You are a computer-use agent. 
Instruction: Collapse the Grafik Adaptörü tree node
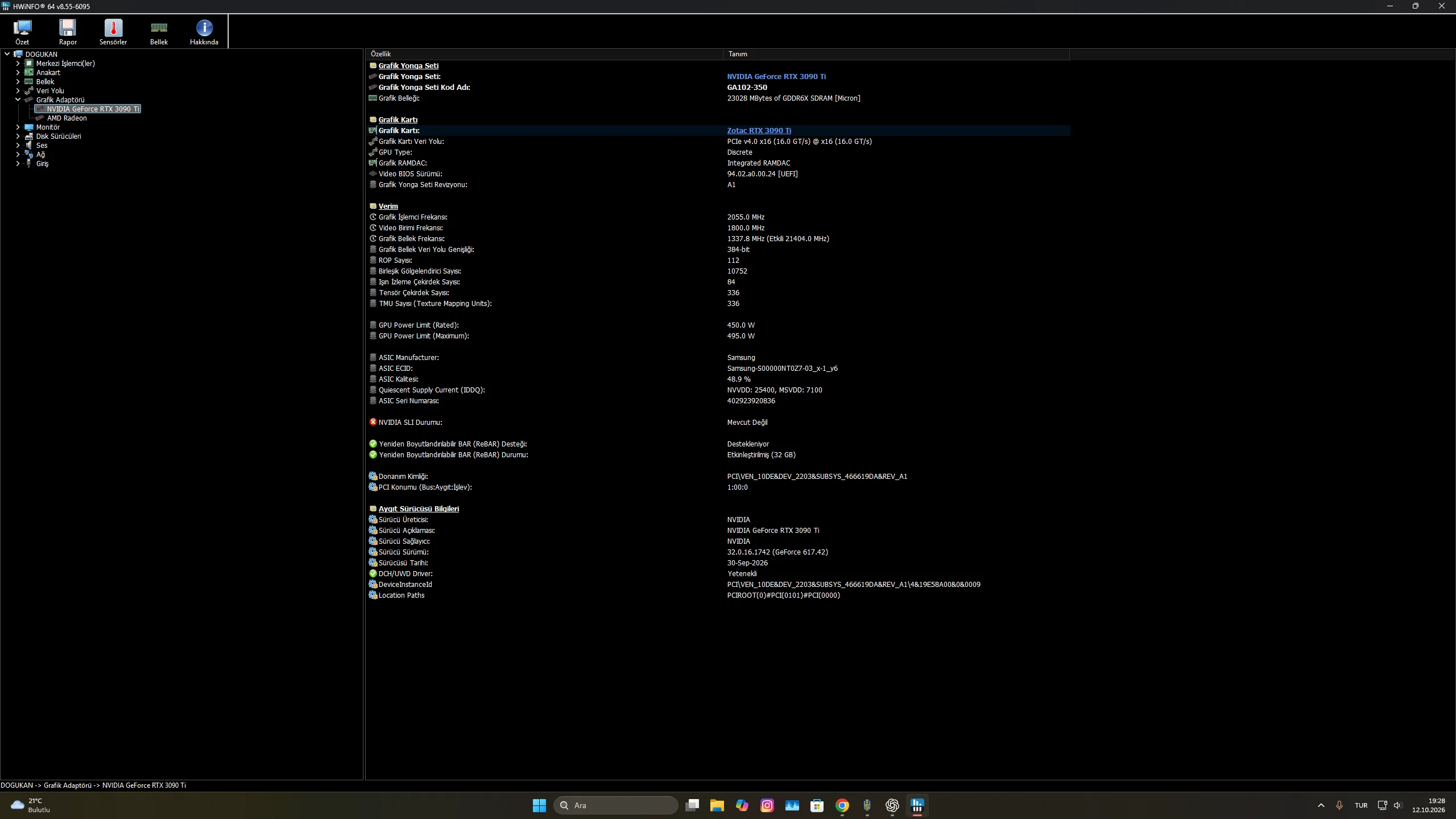click(x=18, y=100)
